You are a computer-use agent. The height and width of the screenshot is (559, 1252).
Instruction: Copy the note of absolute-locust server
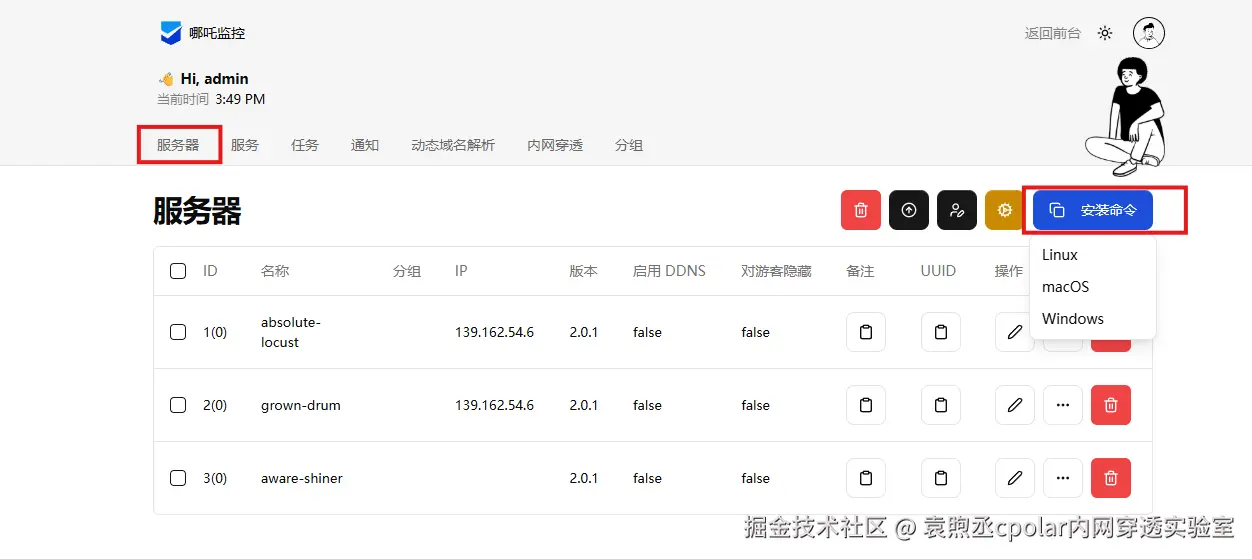(866, 332)
